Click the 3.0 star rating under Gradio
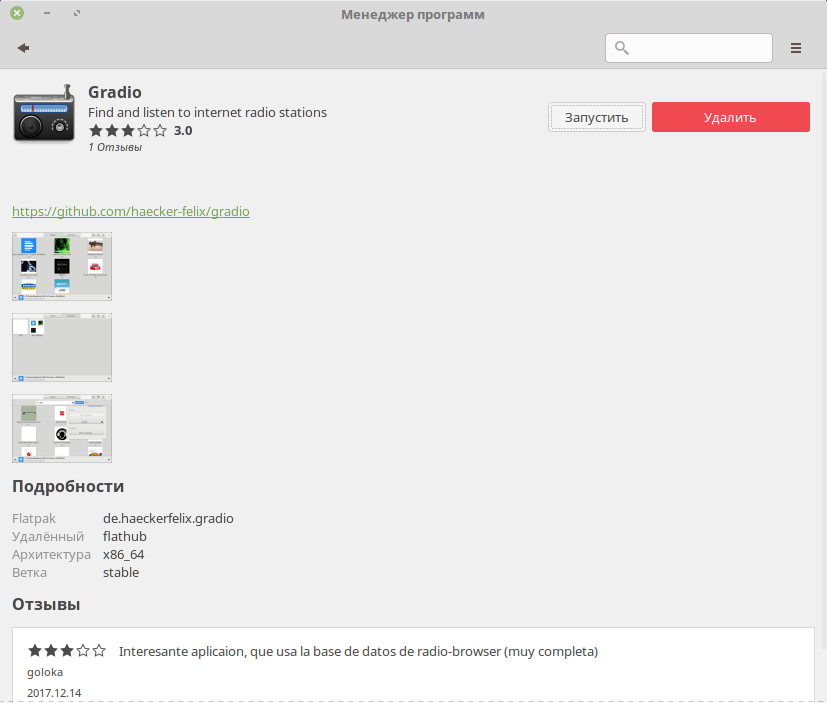This screenshot has width=827, height=703. (x=140, y=130)
